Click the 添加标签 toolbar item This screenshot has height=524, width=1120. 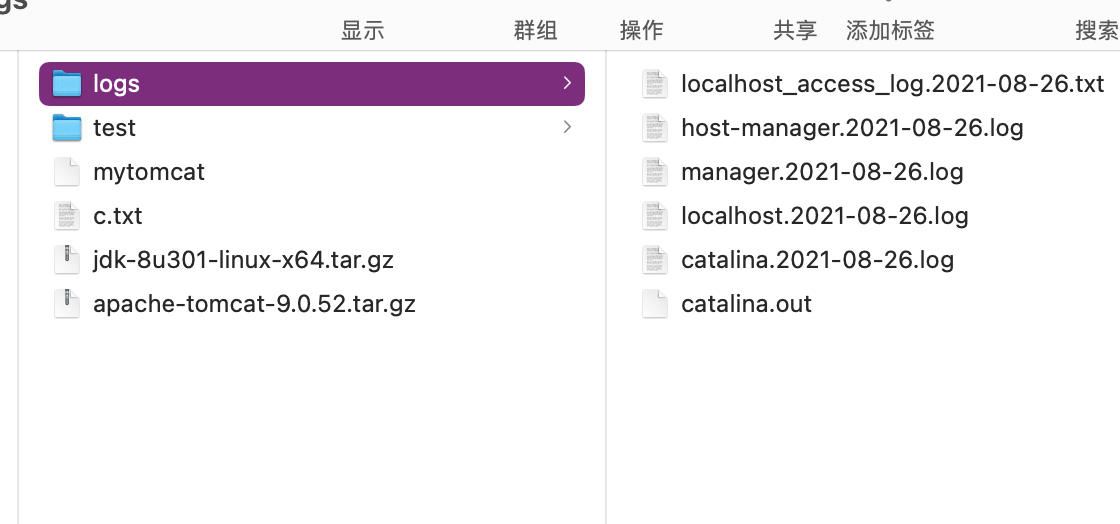890,30
